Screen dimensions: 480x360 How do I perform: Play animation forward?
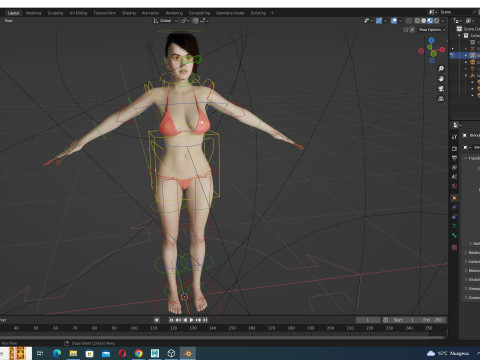[x=192, y=320]
